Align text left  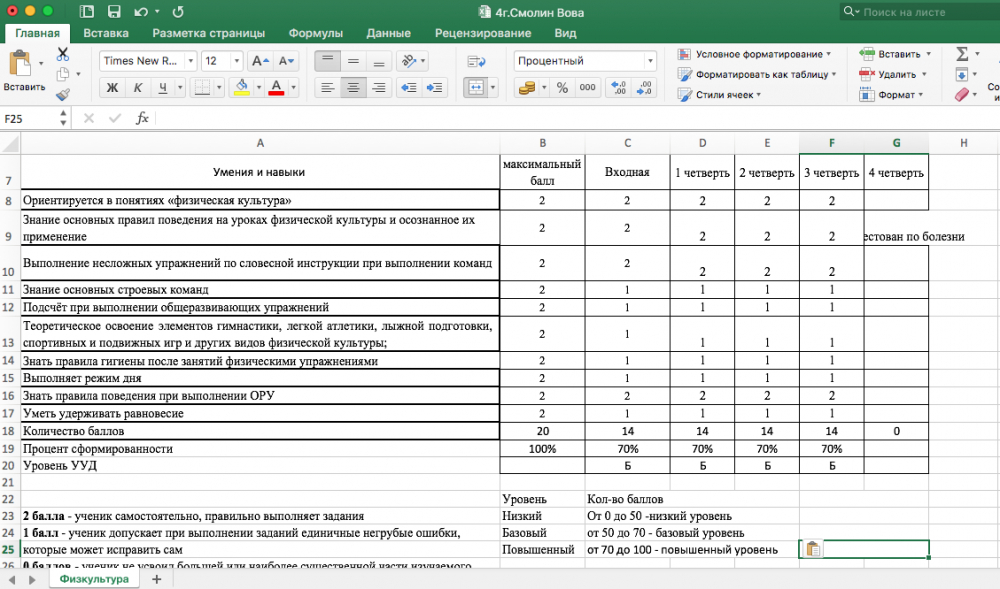(x=327, y=87)
